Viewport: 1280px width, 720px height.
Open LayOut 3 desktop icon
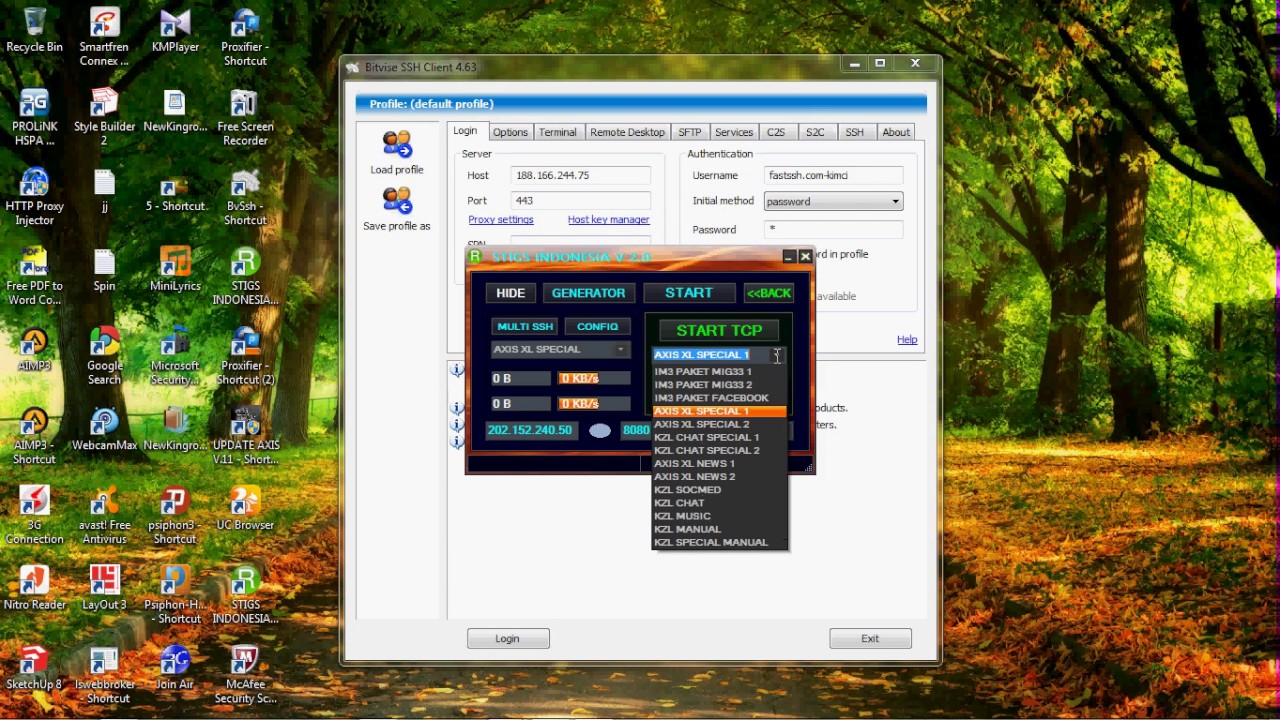tap(104, 588)
